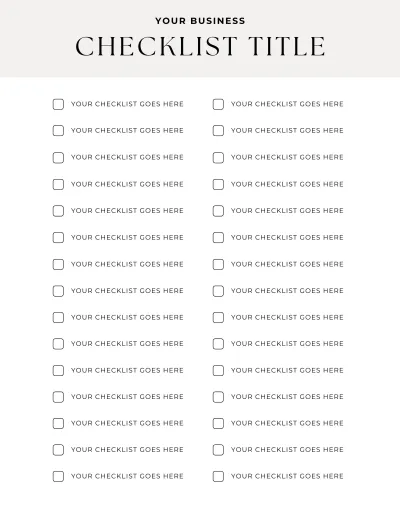Check the tenth checkbox in right column
The image size is (400, 517).
(x=218, y=344)
